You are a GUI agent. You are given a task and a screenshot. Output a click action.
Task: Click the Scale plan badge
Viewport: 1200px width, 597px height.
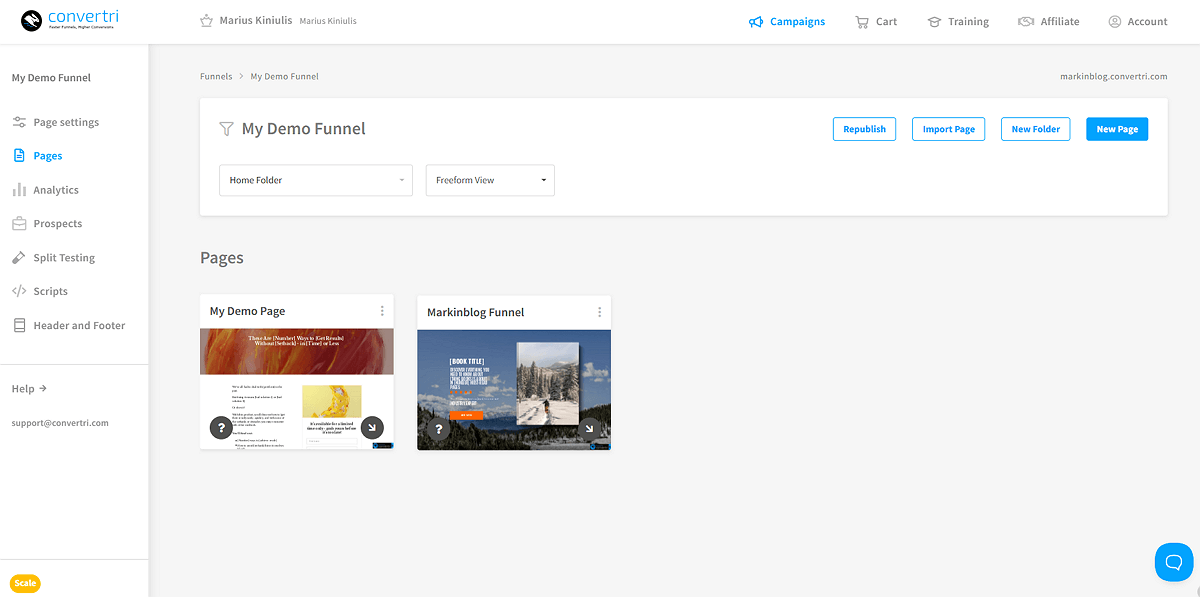tap(25, 583)
